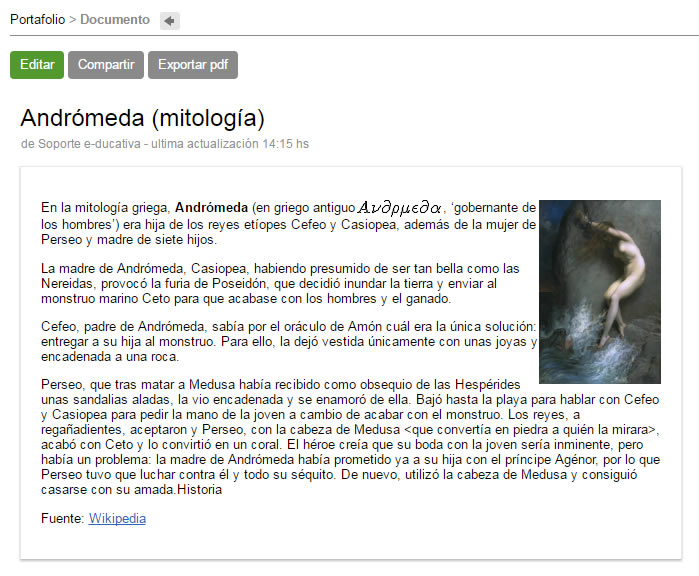
Task: Click the bold word Andrómeda in text
Action: (211, 208)
